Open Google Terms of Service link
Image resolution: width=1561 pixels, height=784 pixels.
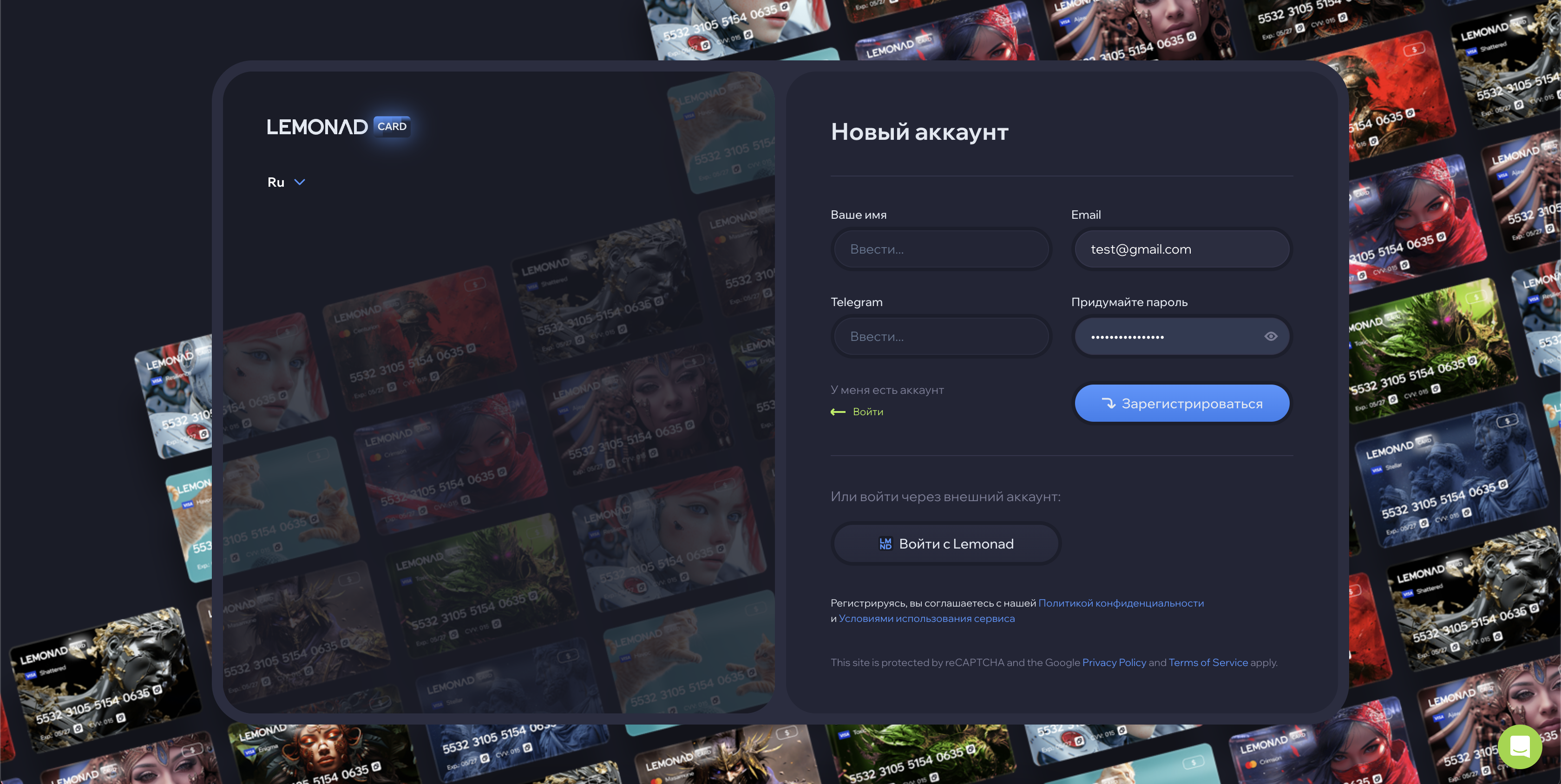1208,662
